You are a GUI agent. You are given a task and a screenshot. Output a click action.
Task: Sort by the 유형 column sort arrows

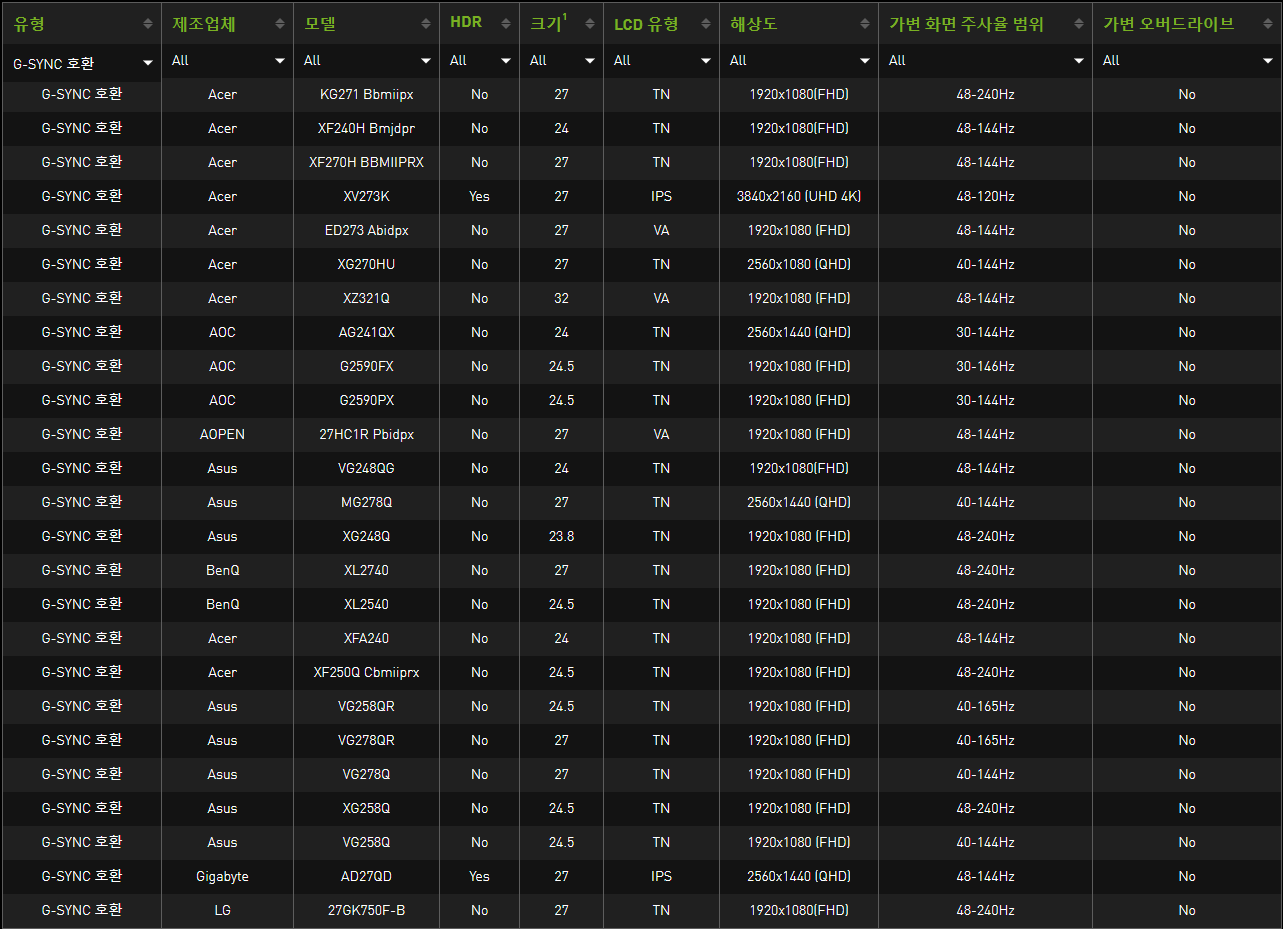tap(148, 23)
